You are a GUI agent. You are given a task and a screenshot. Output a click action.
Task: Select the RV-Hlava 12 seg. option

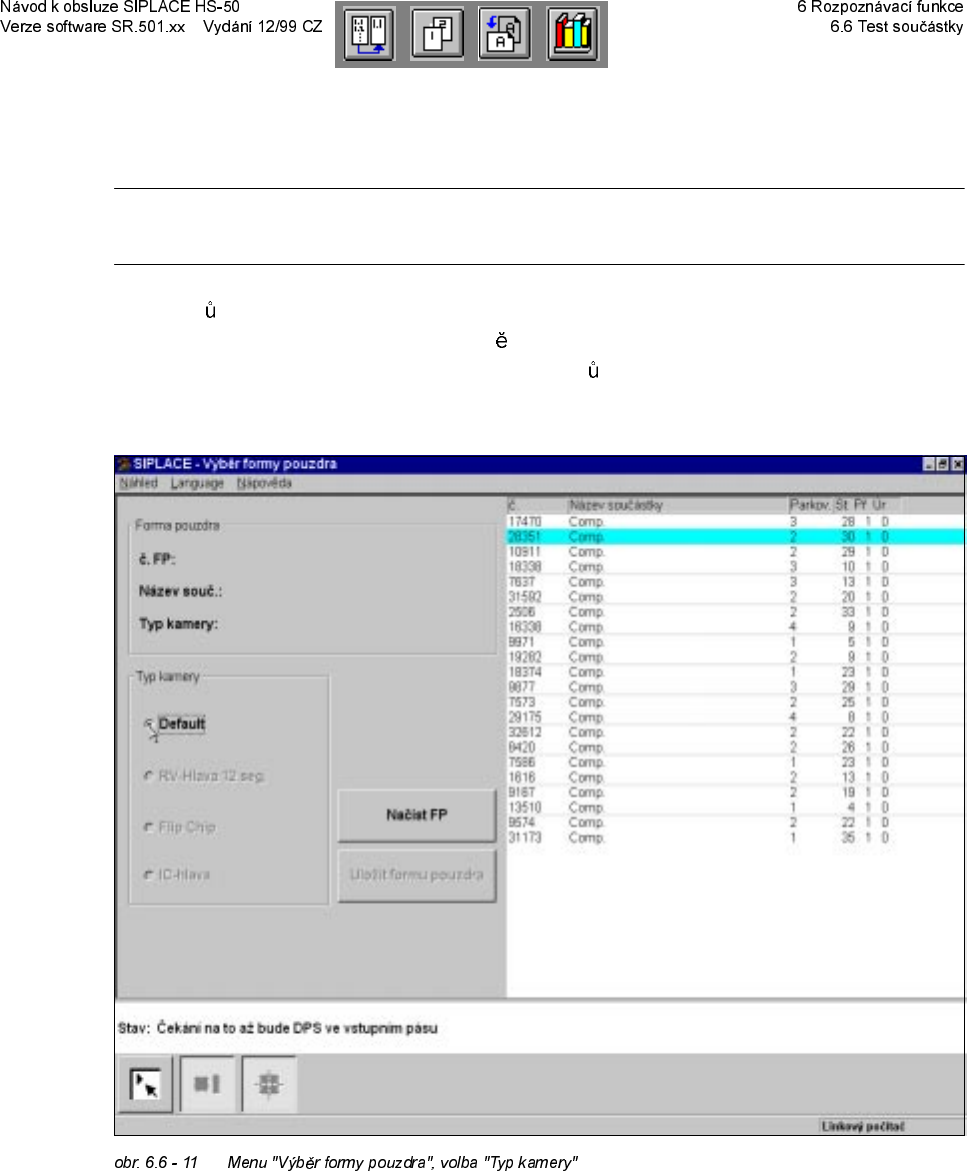(204, 776)
